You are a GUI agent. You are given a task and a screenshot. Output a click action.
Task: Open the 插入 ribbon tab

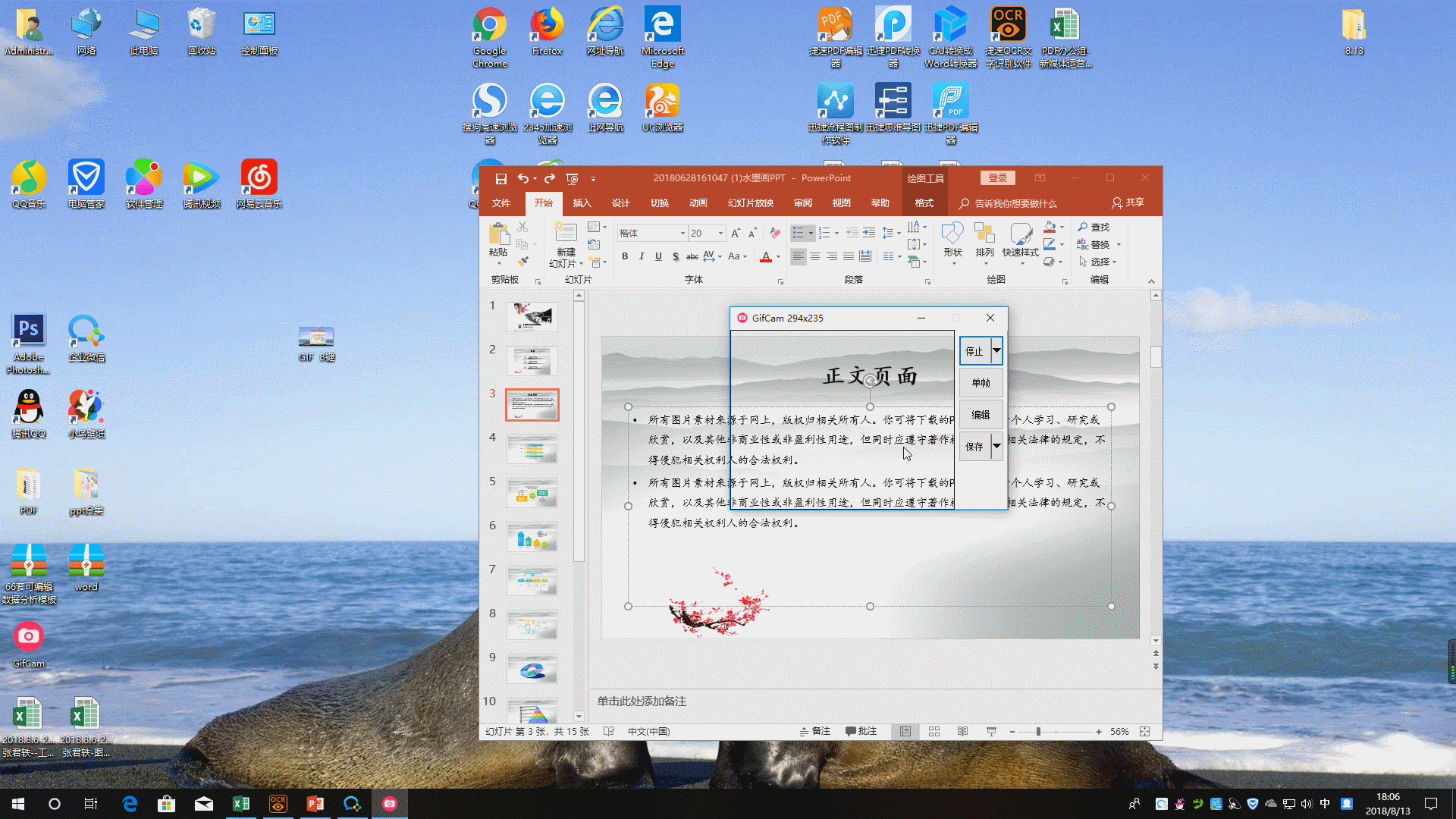pyautogui.click(x=582, y=202)
